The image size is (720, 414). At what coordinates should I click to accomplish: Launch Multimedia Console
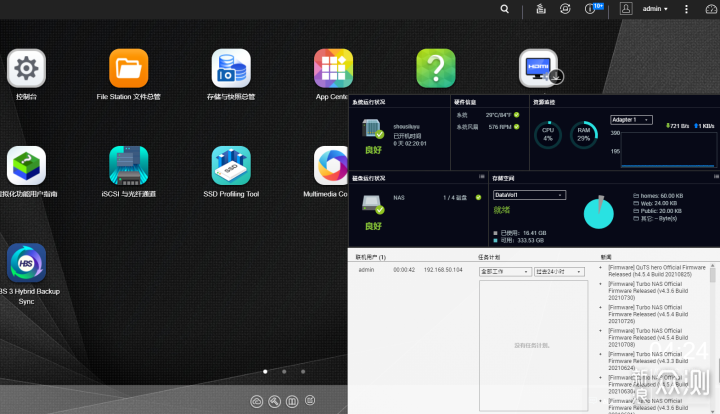coord(331,166)
